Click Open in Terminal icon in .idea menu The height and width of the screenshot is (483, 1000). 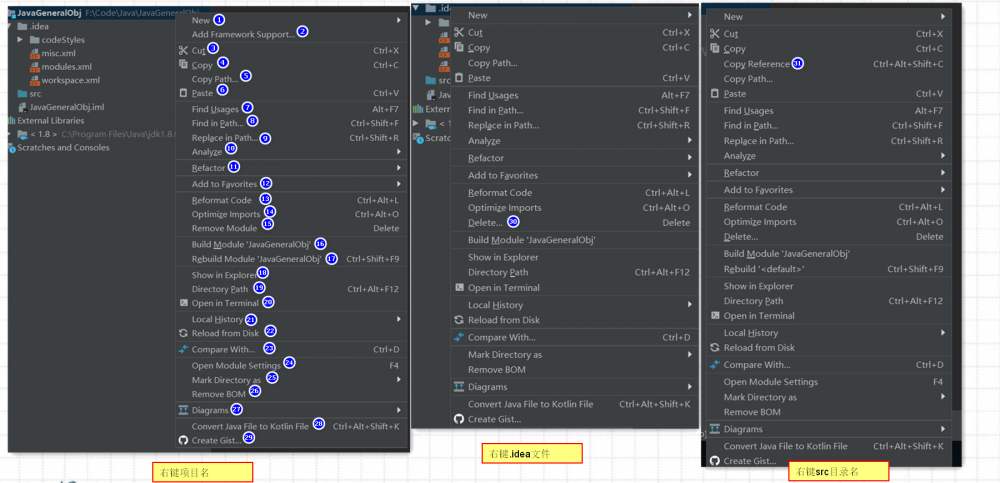coord(459,288)
